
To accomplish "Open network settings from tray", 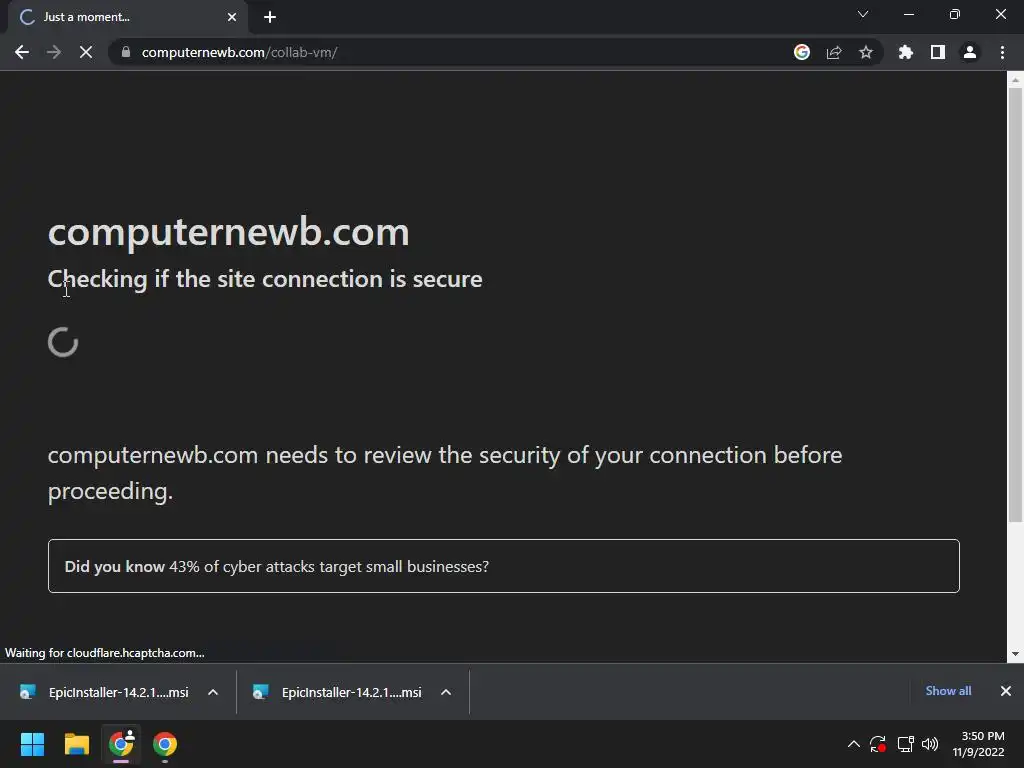I will 905,744.
